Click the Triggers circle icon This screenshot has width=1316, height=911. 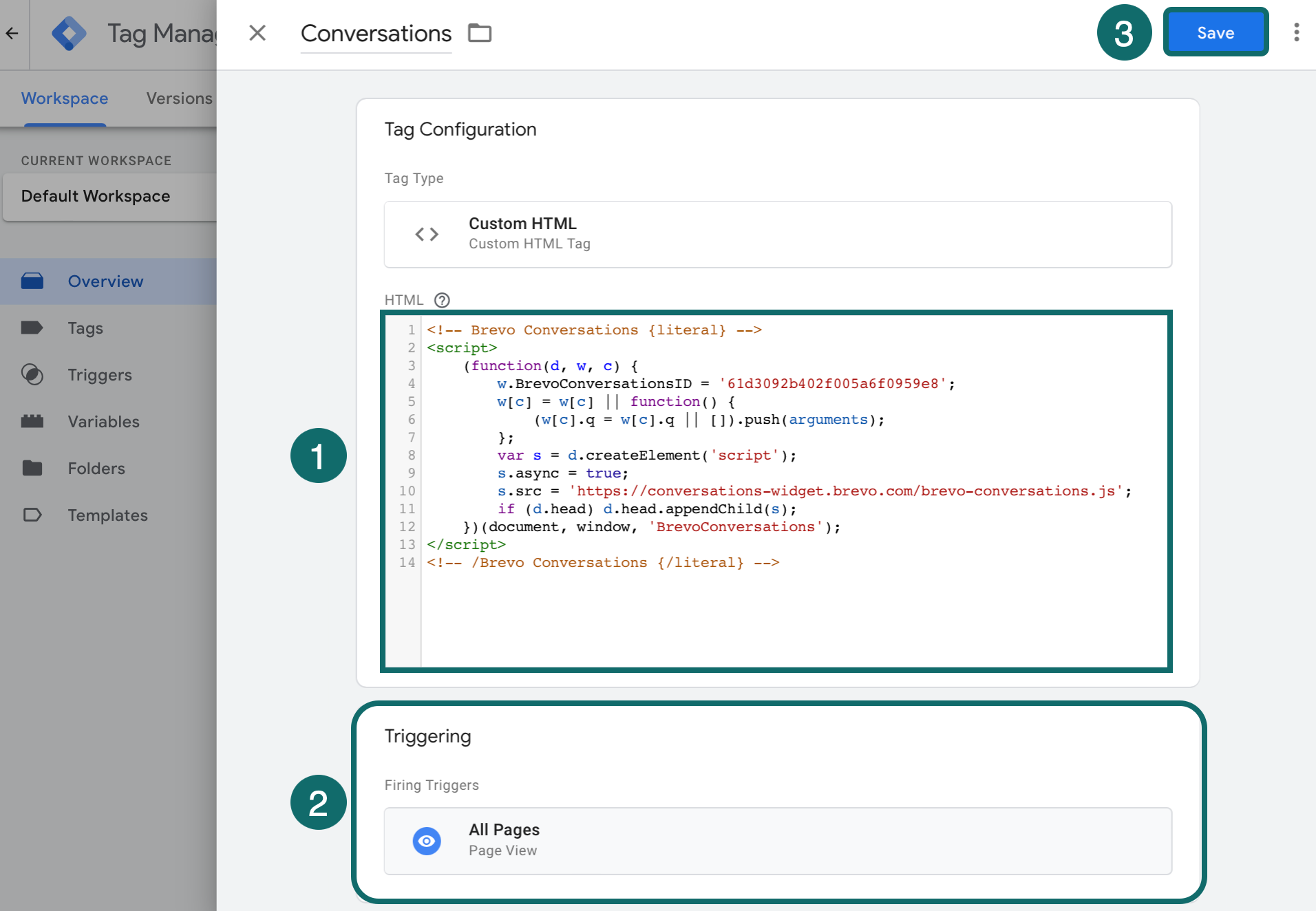click(32, 374)
